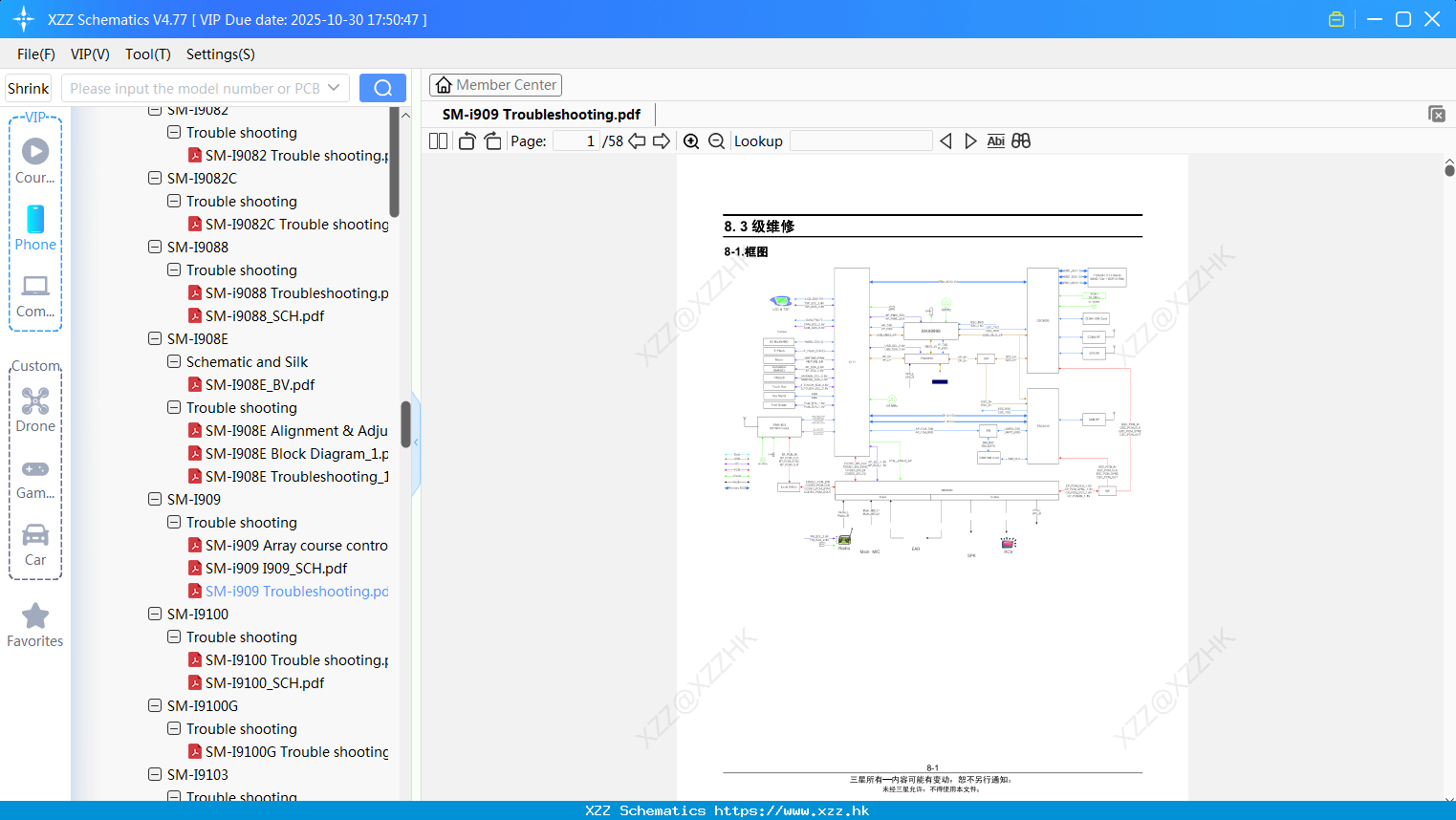Open SM-I908E_BV.pdf

251,384
